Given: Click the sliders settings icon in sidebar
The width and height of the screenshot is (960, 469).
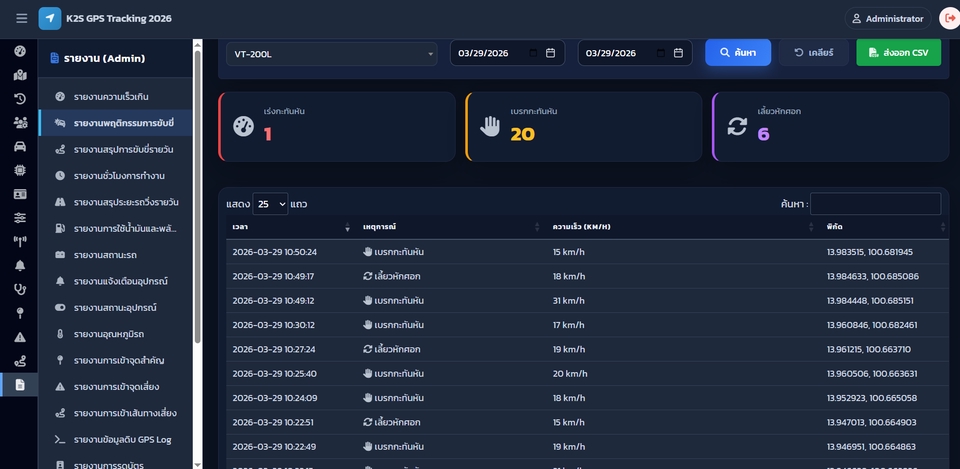Looking at the screenshot, I should point(20,217).
